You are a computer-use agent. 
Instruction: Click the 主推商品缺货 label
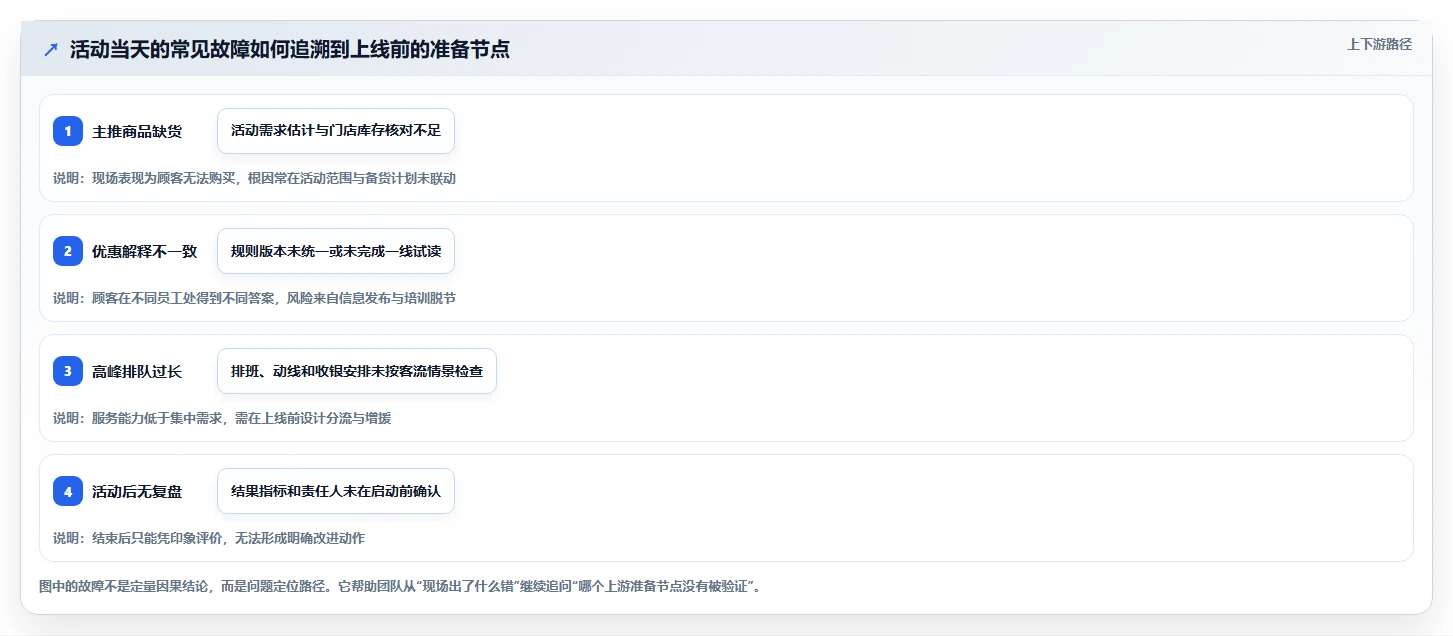coord(137,131)
